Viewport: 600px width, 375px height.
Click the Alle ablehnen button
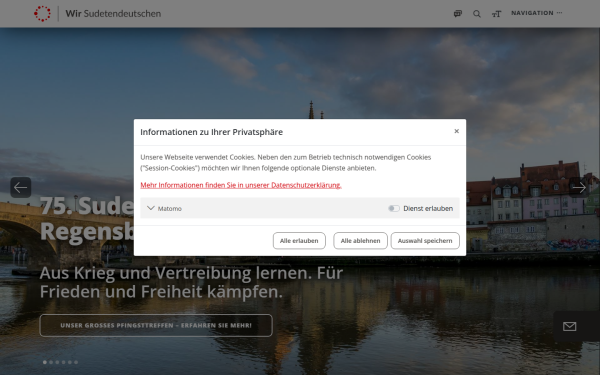[x=360, y=241]
